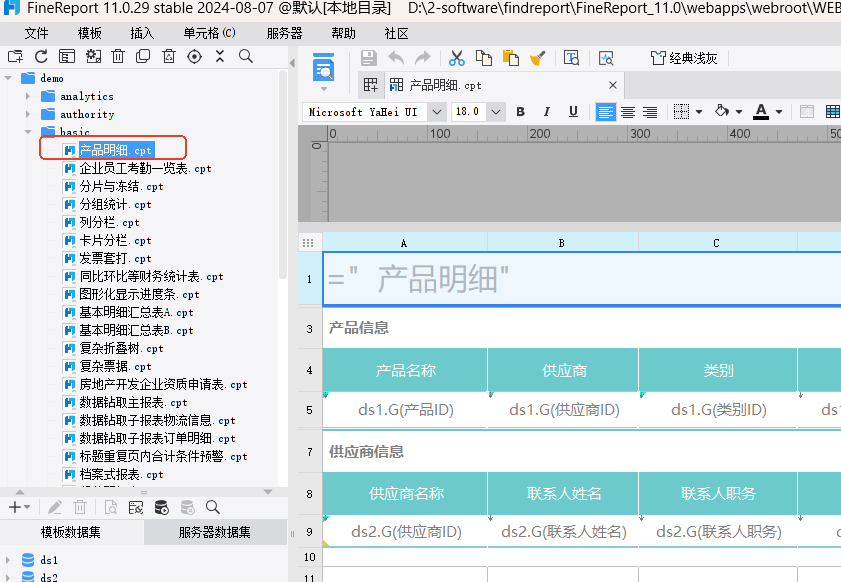Open the dataset connection editor icon
This screenshot has width=841, height=582.
pos(136,507)
